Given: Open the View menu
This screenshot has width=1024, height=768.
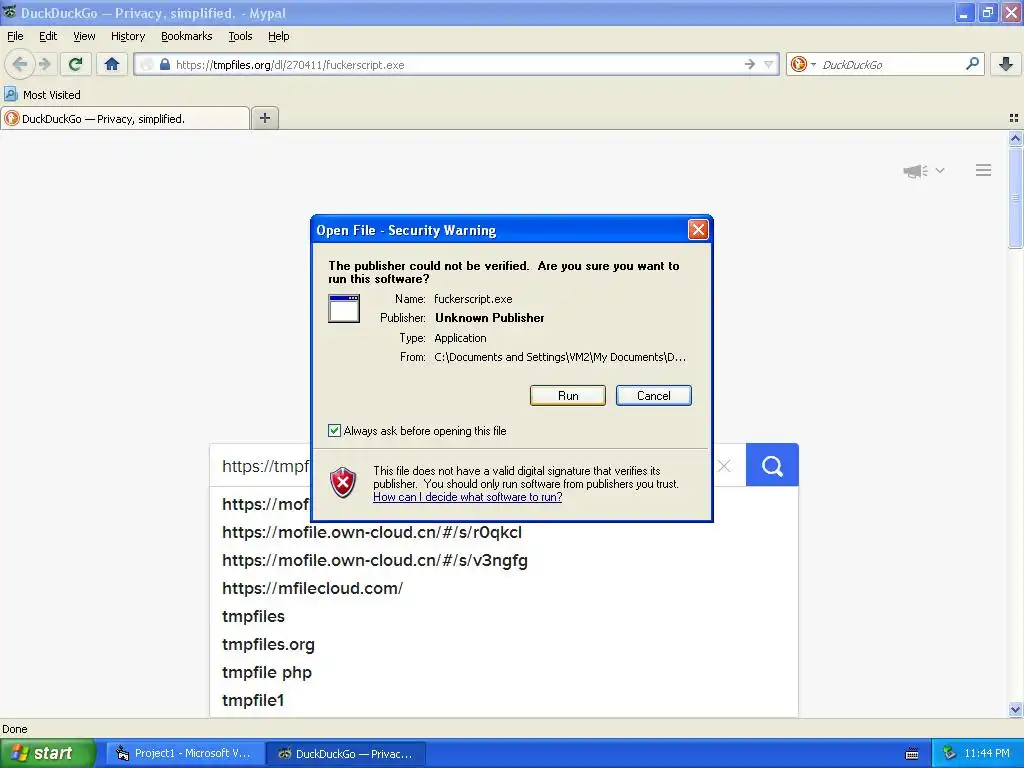Looking at the screenshot, I should [x=84, y=36].
